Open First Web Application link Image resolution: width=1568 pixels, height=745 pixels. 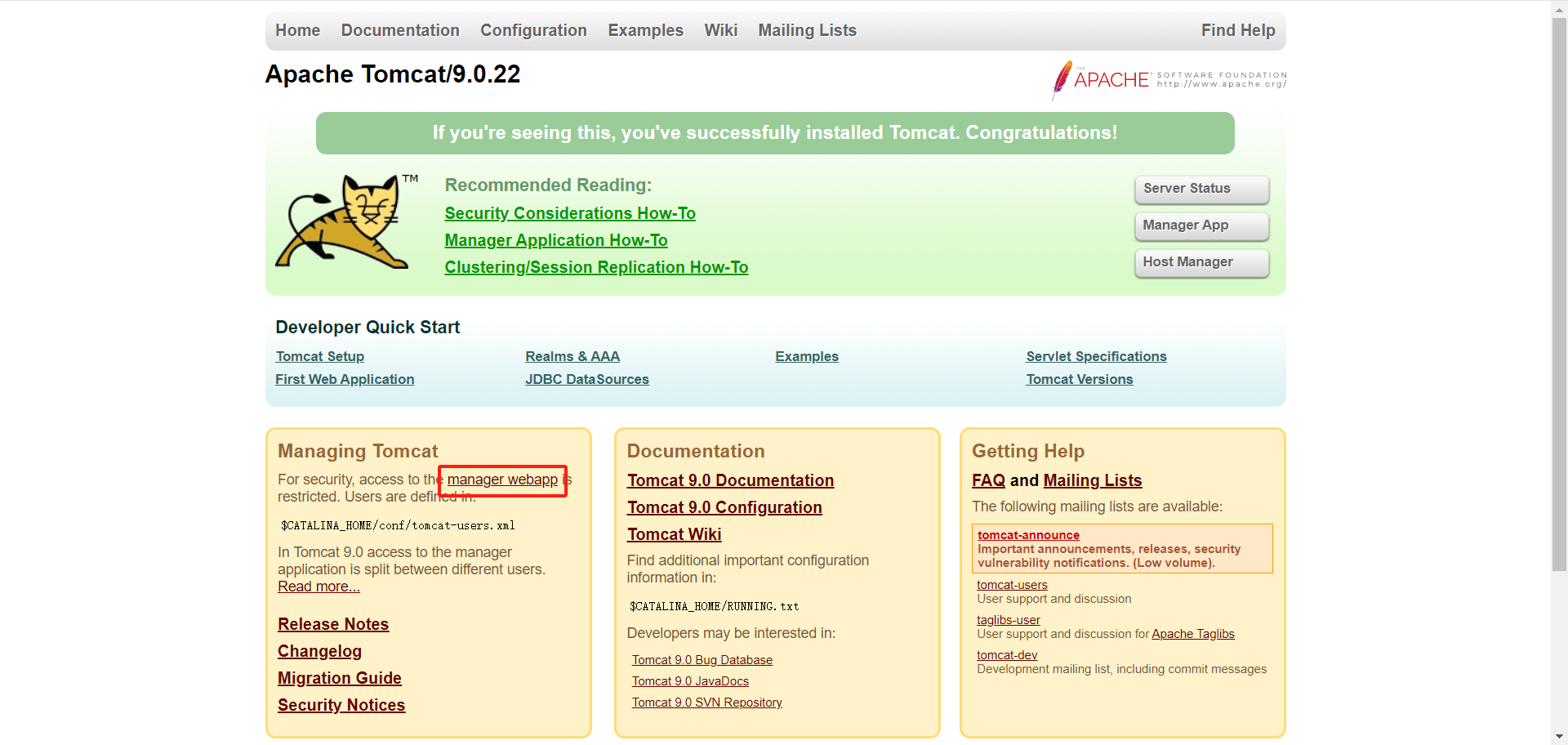345,379
